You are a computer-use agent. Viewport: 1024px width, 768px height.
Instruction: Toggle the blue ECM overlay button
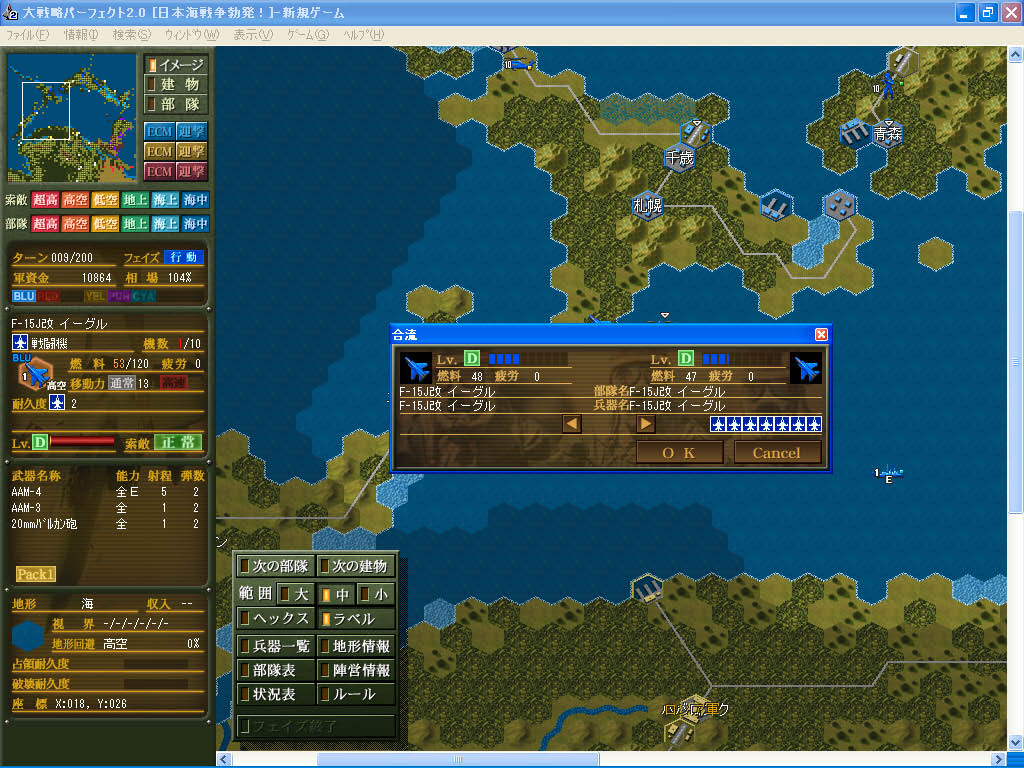[159, 131]
